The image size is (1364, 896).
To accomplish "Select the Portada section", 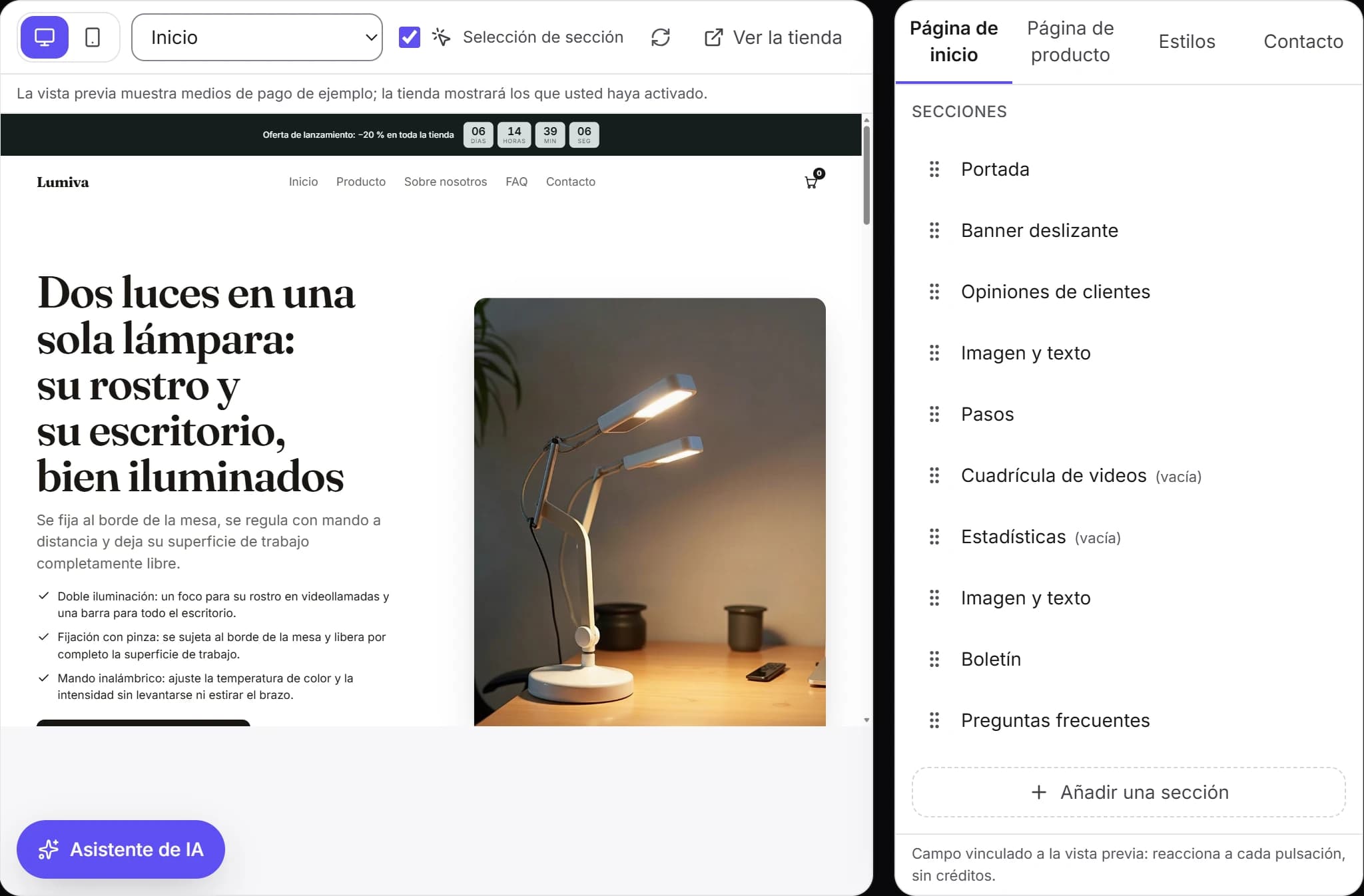I will (1129, 169).
